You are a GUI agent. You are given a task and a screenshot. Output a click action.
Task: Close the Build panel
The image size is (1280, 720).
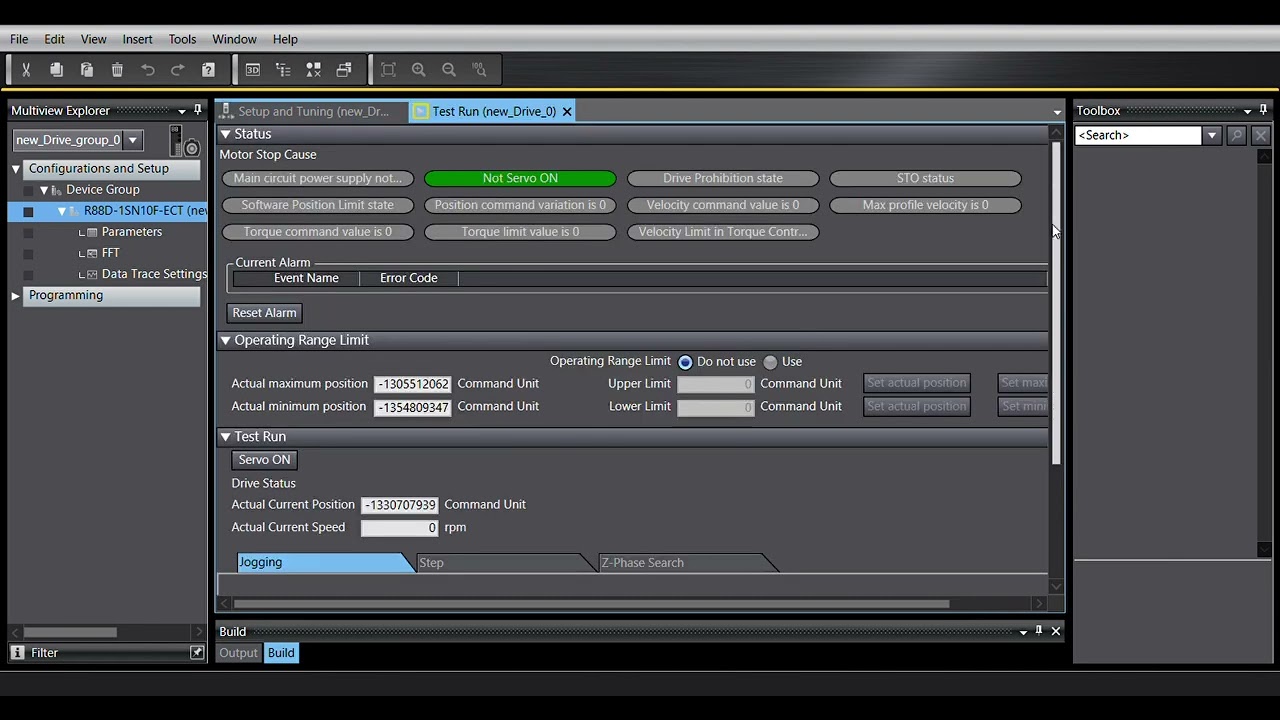pos(1056,631)
